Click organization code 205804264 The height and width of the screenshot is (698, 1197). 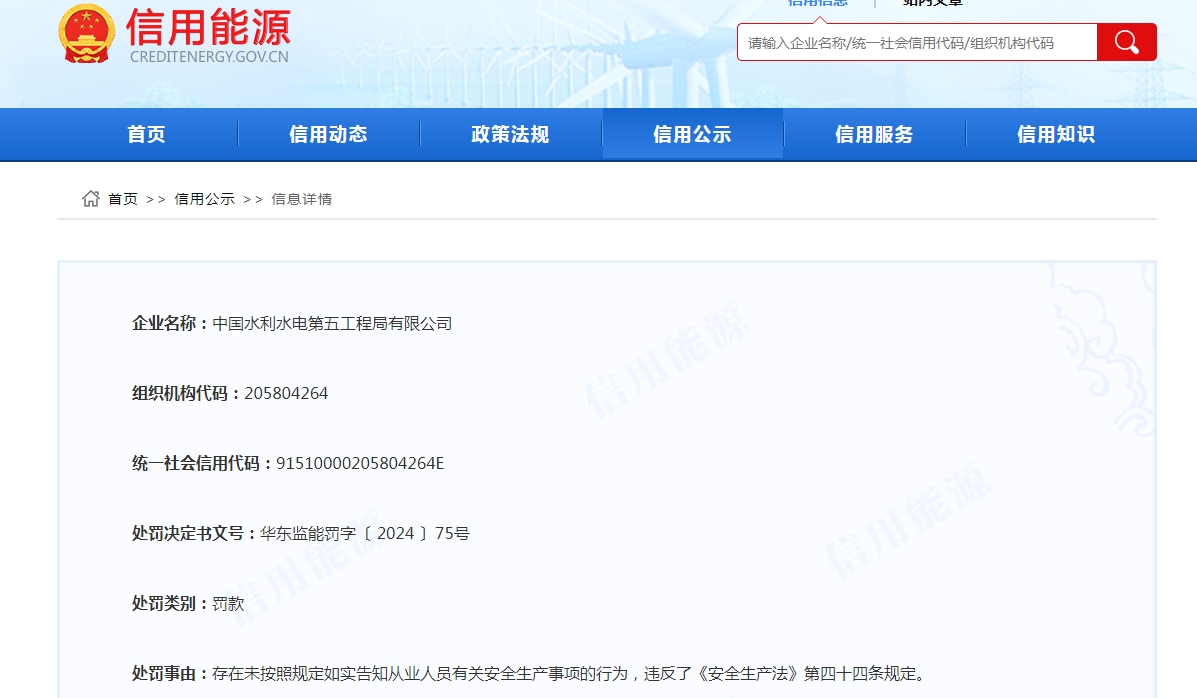[x=286, y=393]
